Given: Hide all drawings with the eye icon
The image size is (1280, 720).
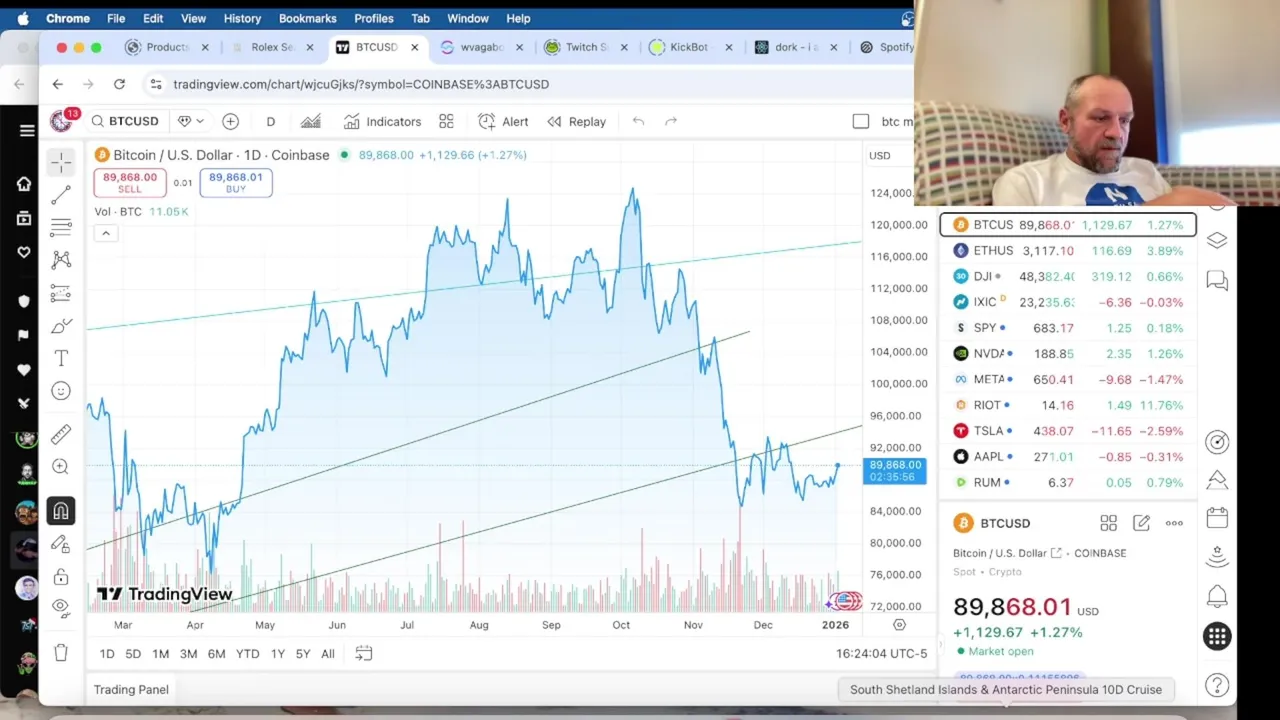Looking at the screenshot, I should pos(61,608).
